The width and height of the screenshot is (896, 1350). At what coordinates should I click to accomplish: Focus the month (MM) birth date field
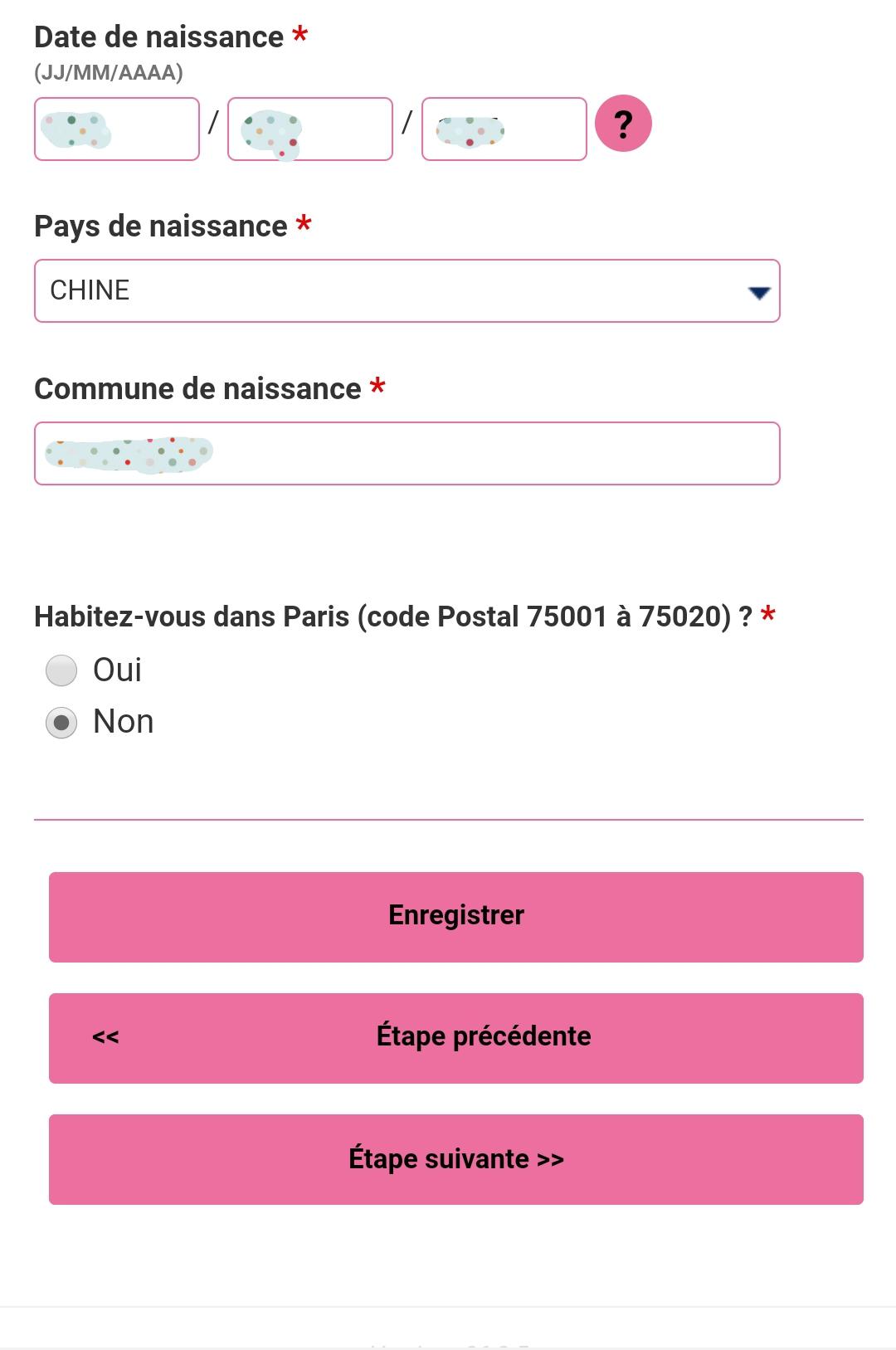(310, 129)
